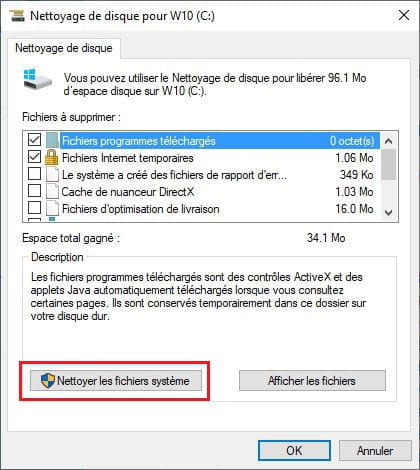Click the file list scroll up arrow
The width and height of the screenshot is (420, 470).
(x=388, y=141)
